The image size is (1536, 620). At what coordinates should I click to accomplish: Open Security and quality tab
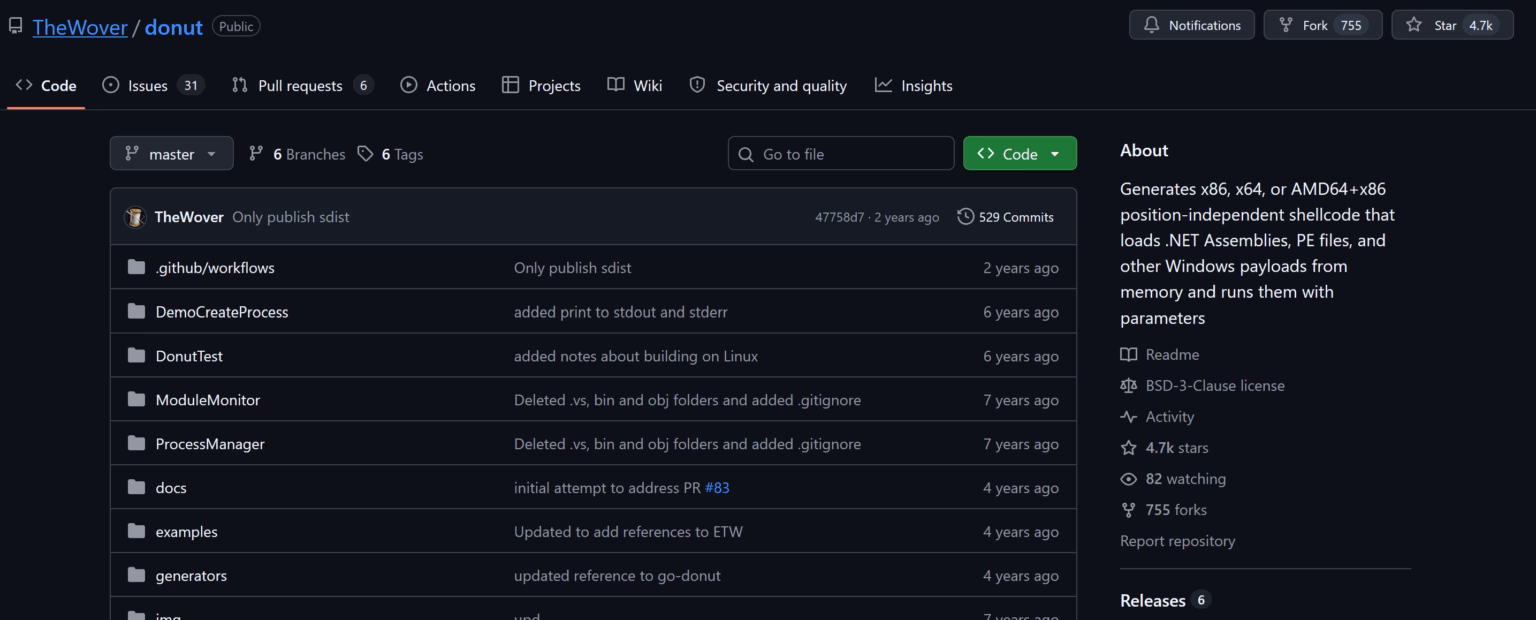coord(768,86)
